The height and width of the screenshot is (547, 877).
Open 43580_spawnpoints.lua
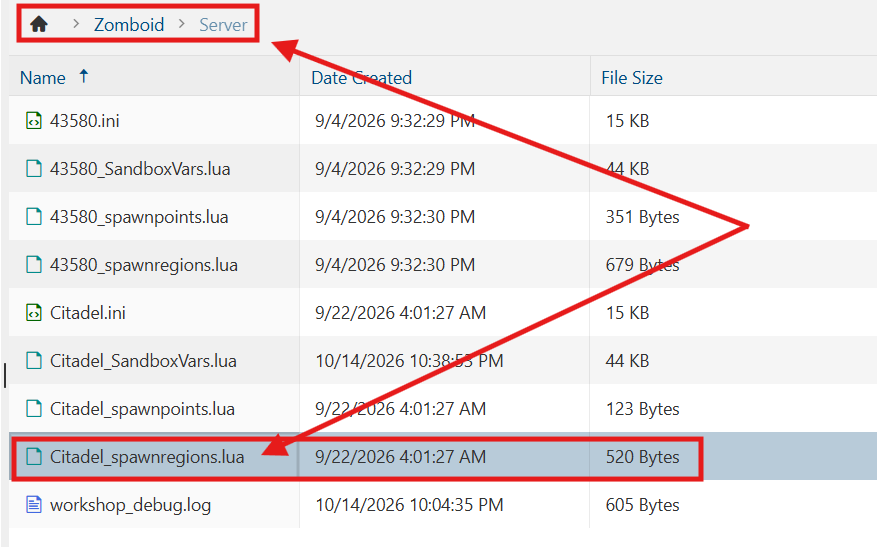[x=139, y=217]
